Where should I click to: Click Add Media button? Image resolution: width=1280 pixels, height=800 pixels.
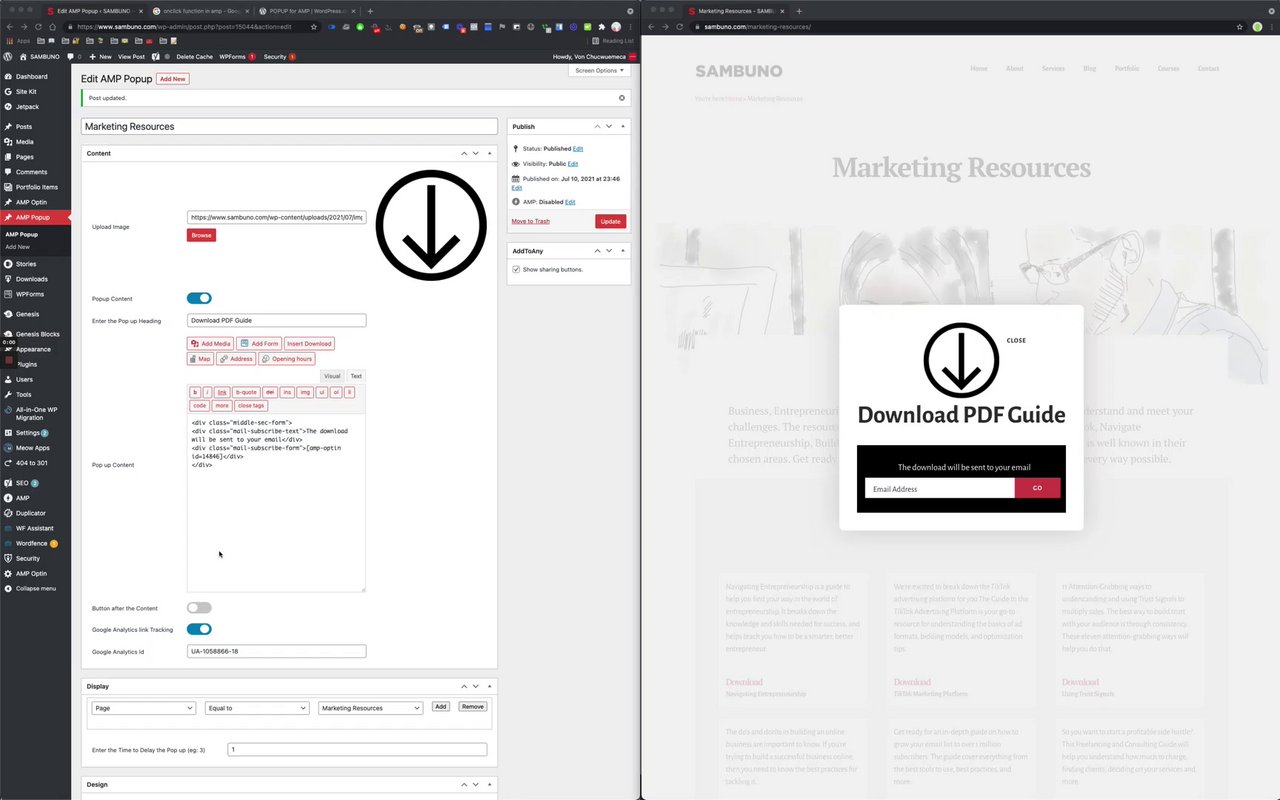210,344
